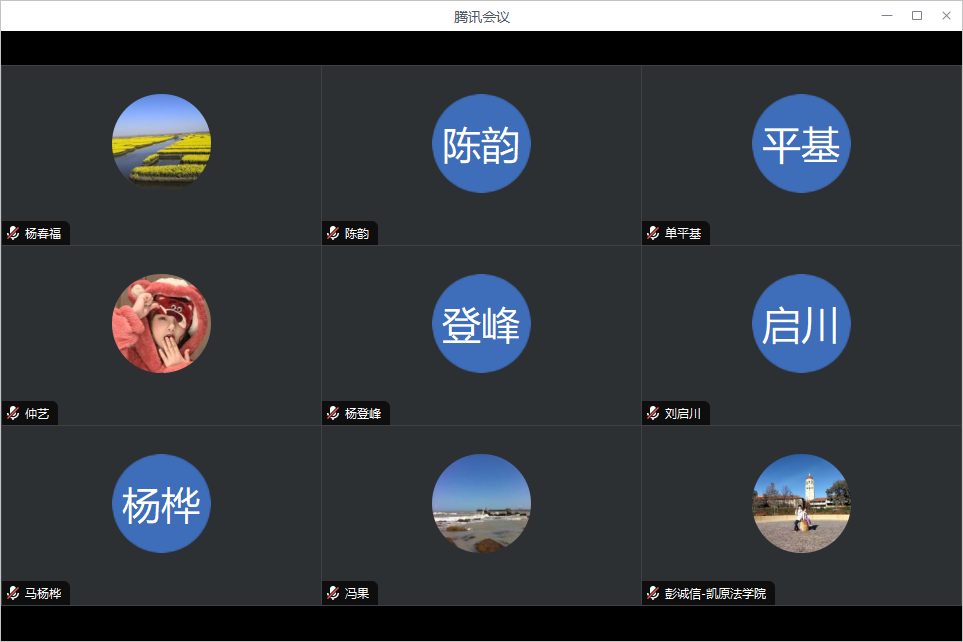Click the blue 陈韵 avatar circle
The width and height of the screenshot is (963, 642).
pos(481,143)
